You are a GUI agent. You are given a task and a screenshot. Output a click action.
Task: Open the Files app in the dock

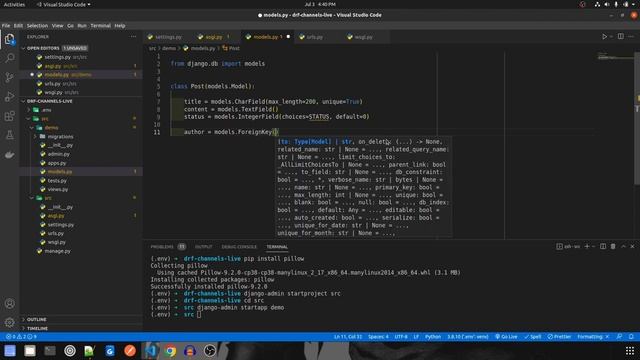pos(30,351)
